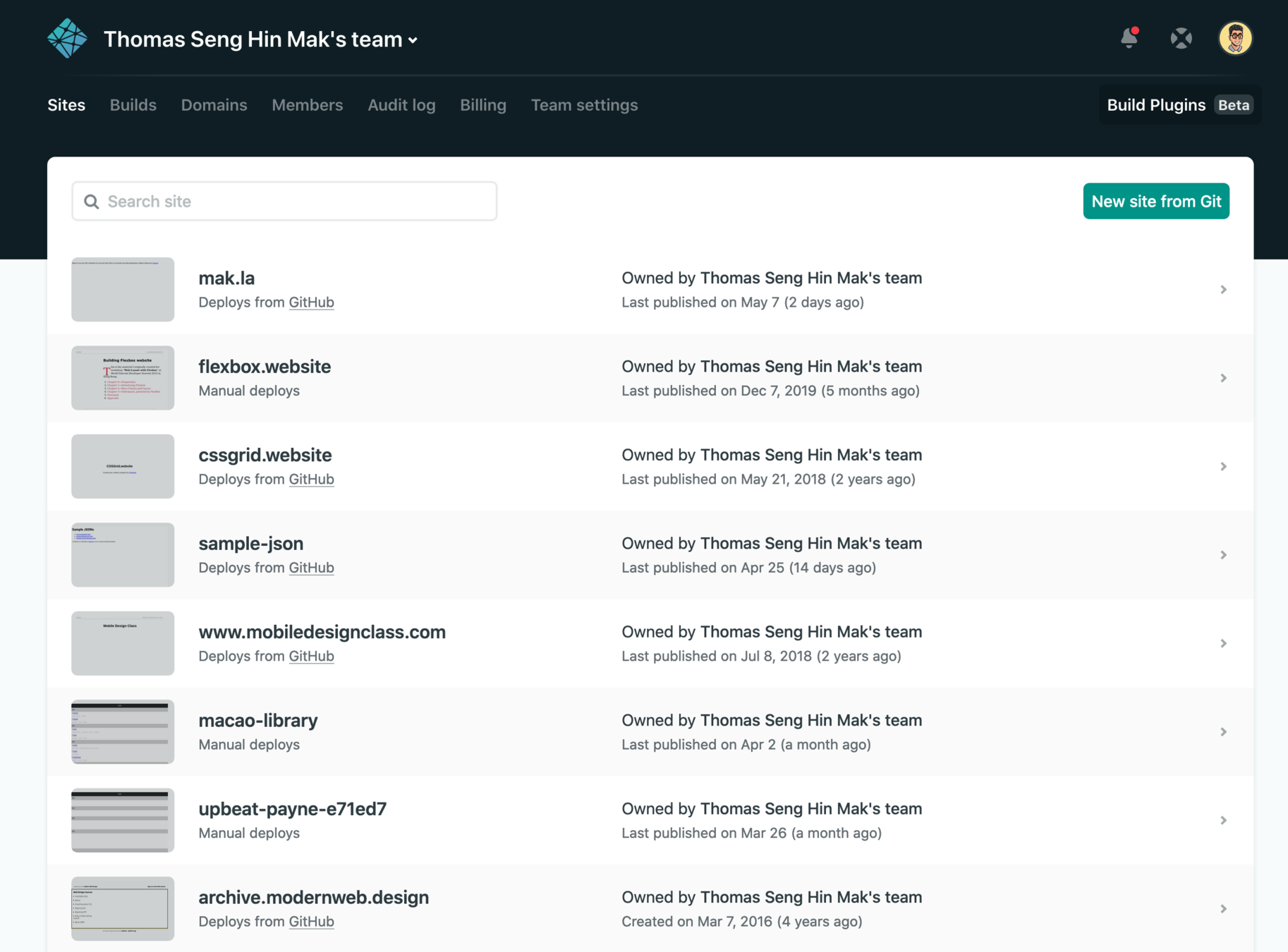This screenshot has width=1288, height=952.
Task: Open the archive.modernweb.design thumbnail
Action: click(123, 909)
